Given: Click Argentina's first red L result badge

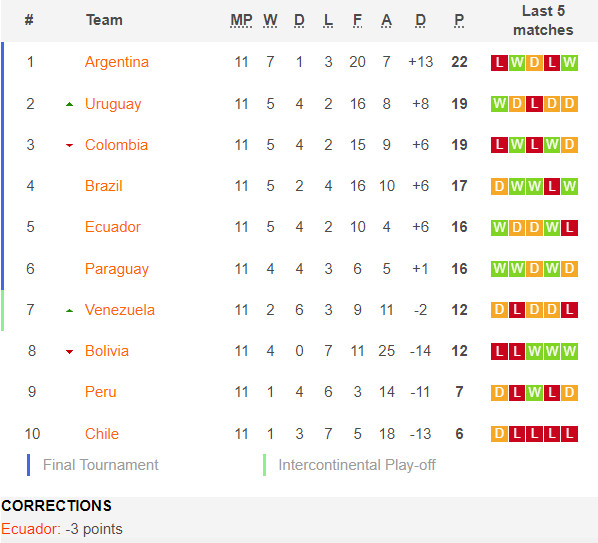Looking at the screenshot, I should [499, 63].
